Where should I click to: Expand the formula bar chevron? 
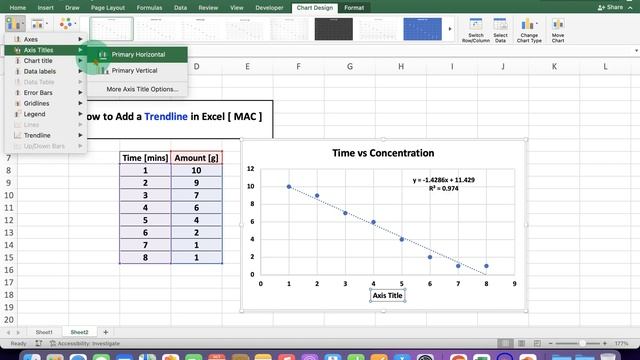click(636, 51)
